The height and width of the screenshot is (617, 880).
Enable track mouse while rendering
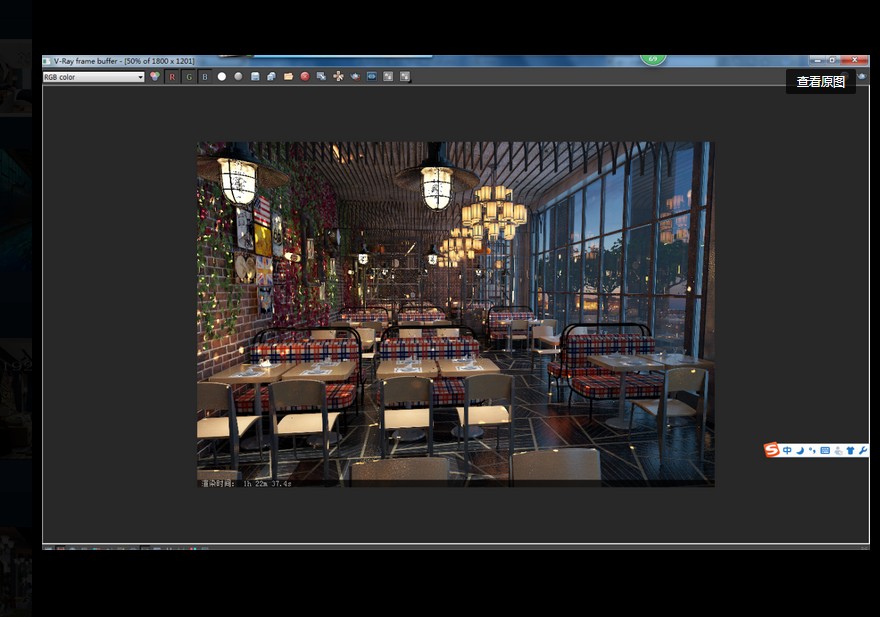click(x=338, y=77)
